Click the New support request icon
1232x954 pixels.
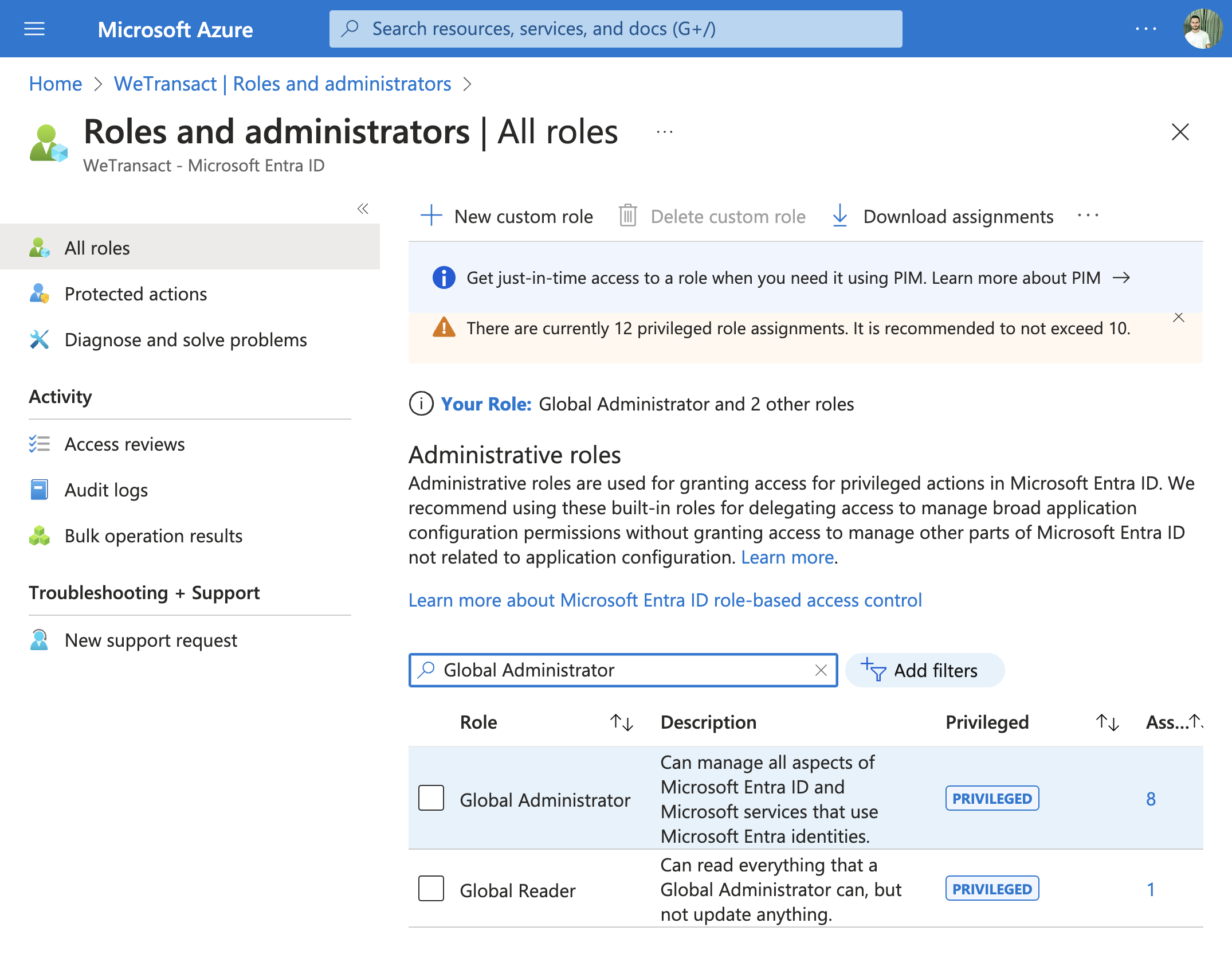pyautogui.click(x=39, y=640)
